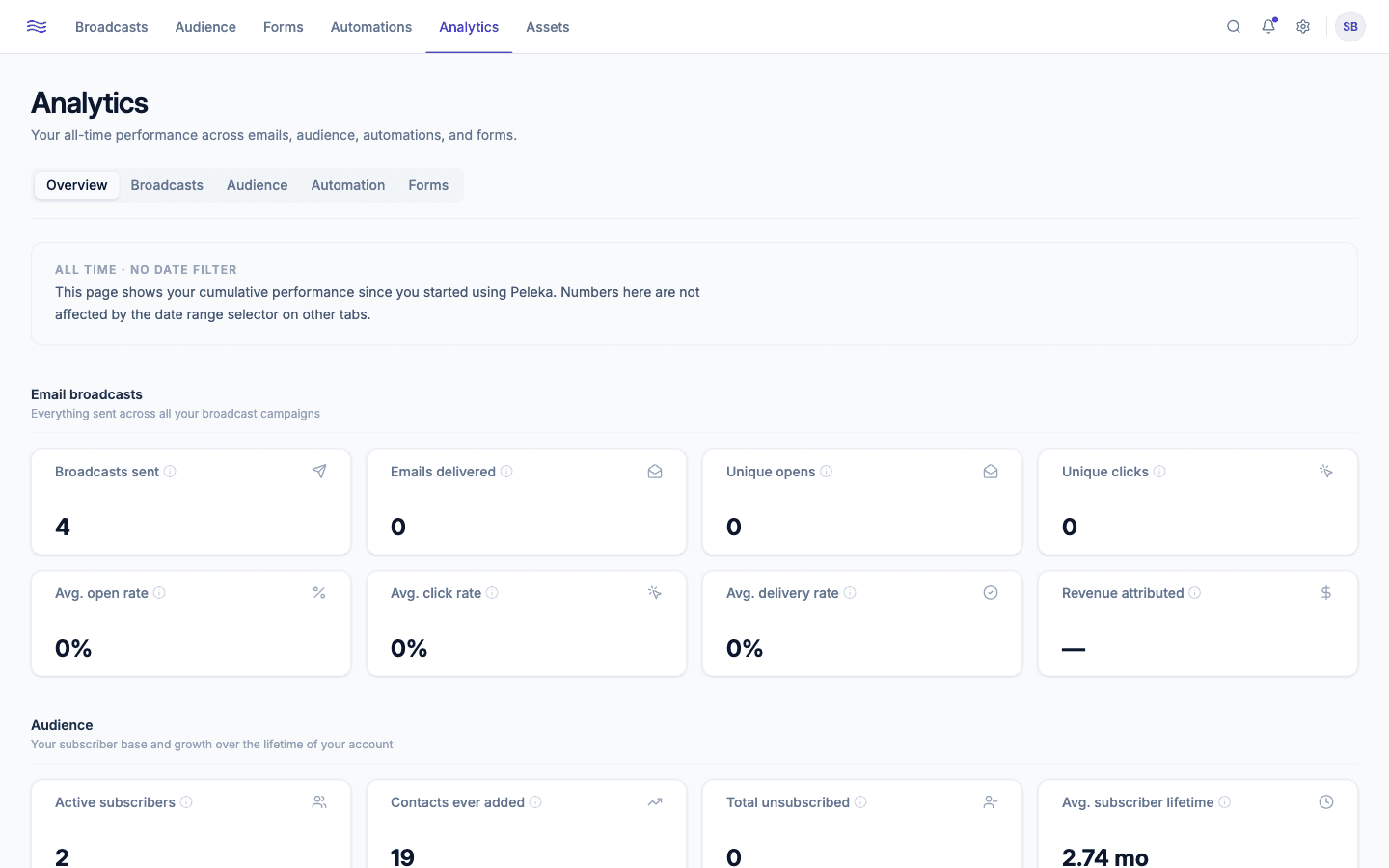This screenshot has width=1389, height=868.
Task: Go to Audience in top navigation
Action: point(205,27)
